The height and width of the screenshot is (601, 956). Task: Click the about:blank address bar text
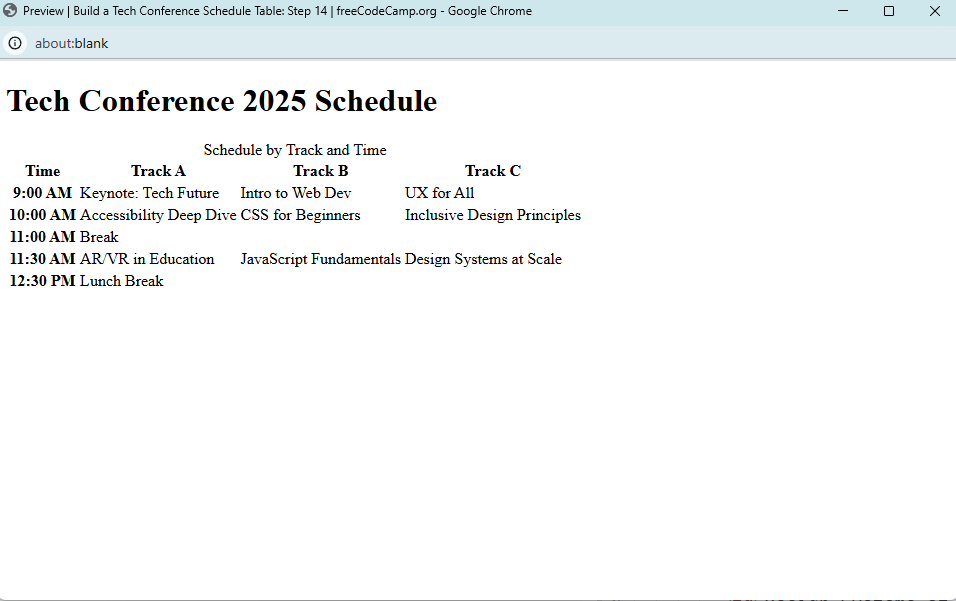point(71,43)
